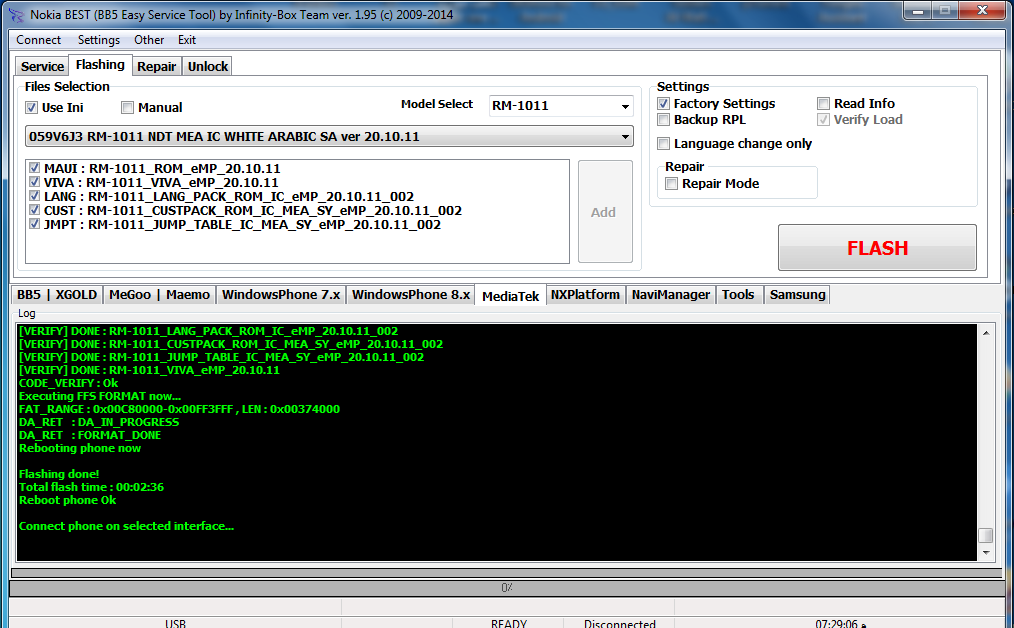Select the MediaTek tab
Viewport: 1014px width, 628px height.
[x=510, y=296]
